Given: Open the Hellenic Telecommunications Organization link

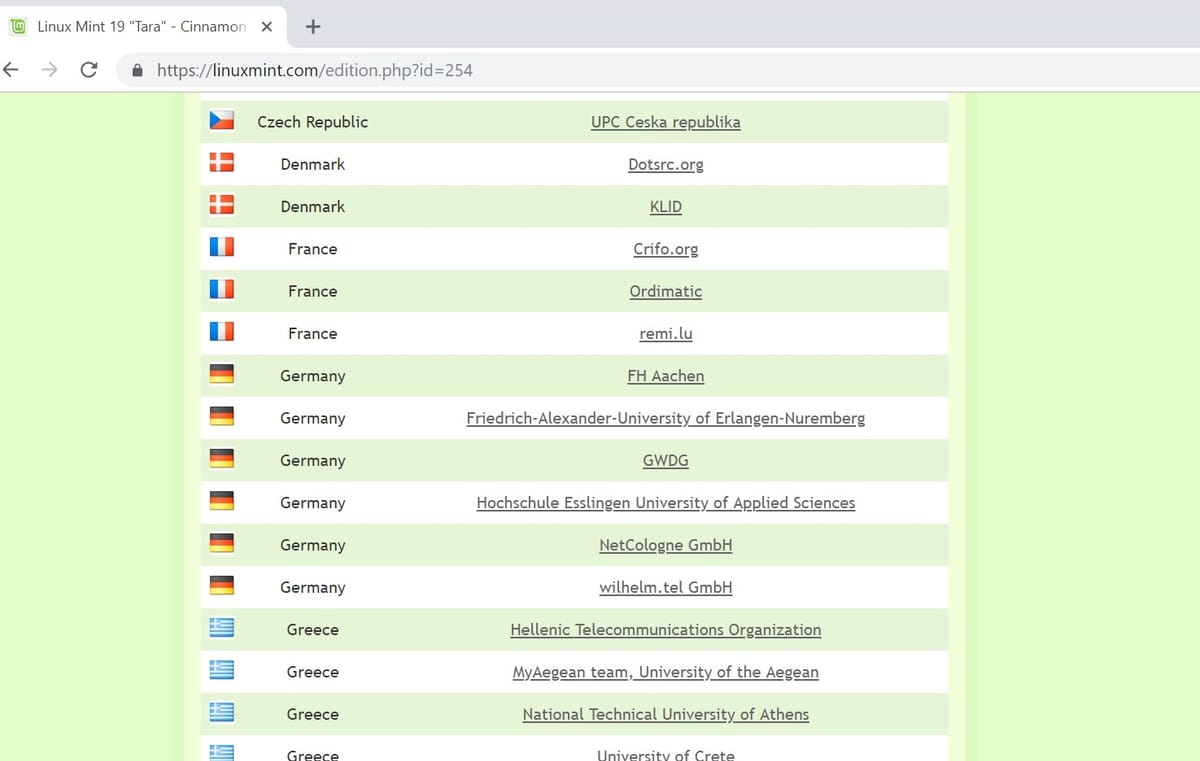Looking at the screenshot, I should coord(666,629).
